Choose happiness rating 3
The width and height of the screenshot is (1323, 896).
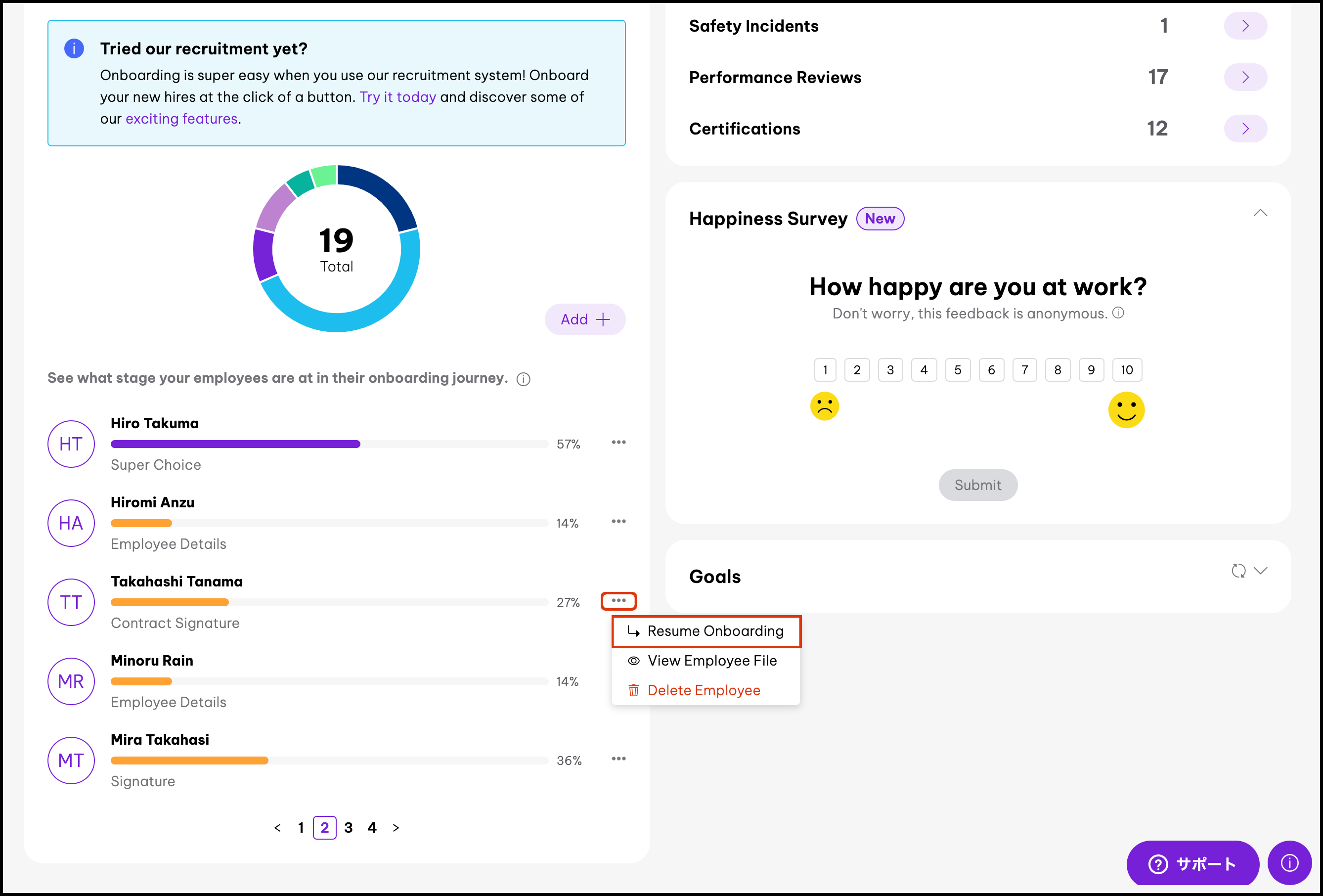pos(890,370)
